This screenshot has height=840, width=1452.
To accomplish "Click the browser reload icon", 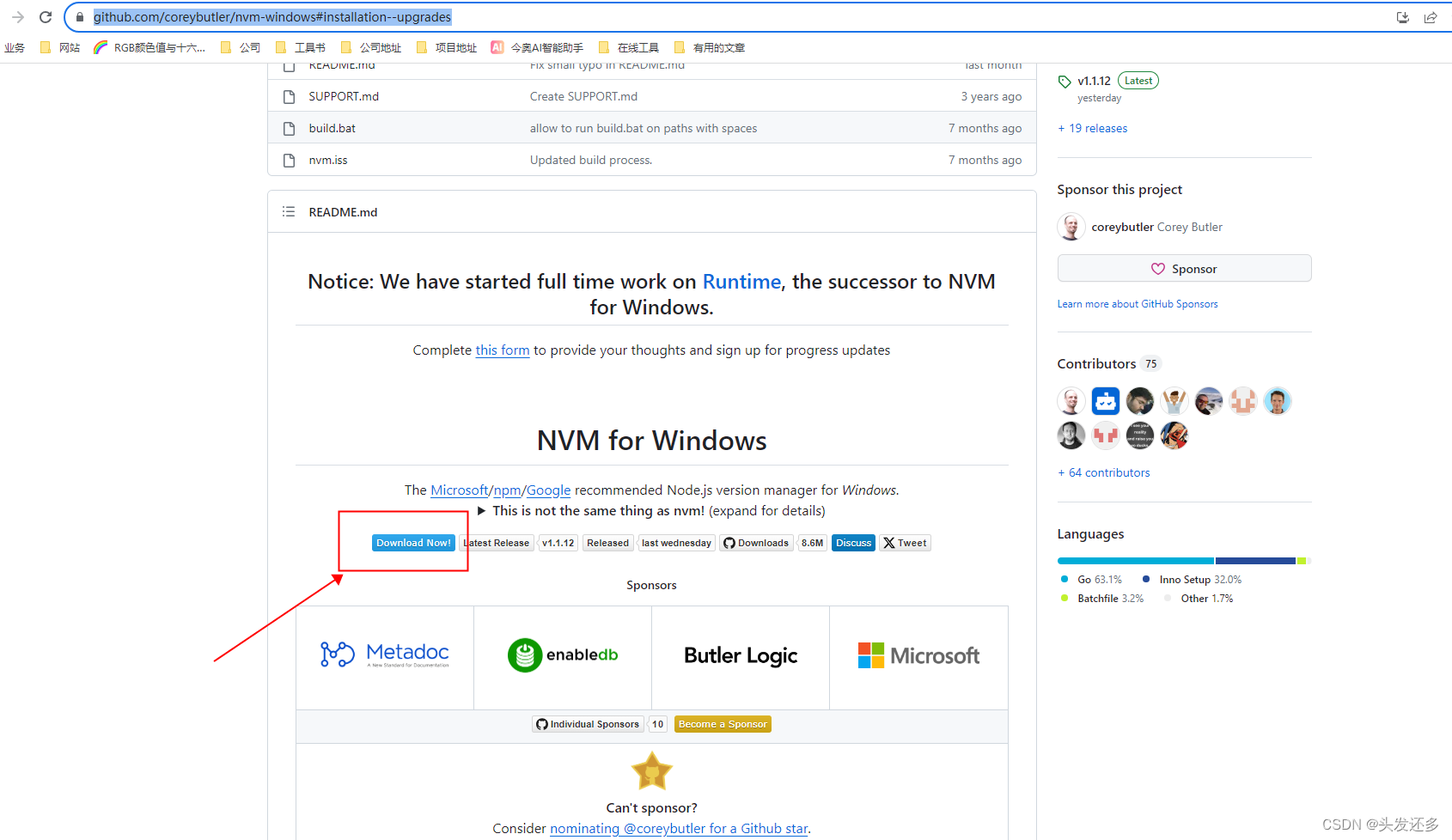I will pyautogui.click(x=46, y=17).
